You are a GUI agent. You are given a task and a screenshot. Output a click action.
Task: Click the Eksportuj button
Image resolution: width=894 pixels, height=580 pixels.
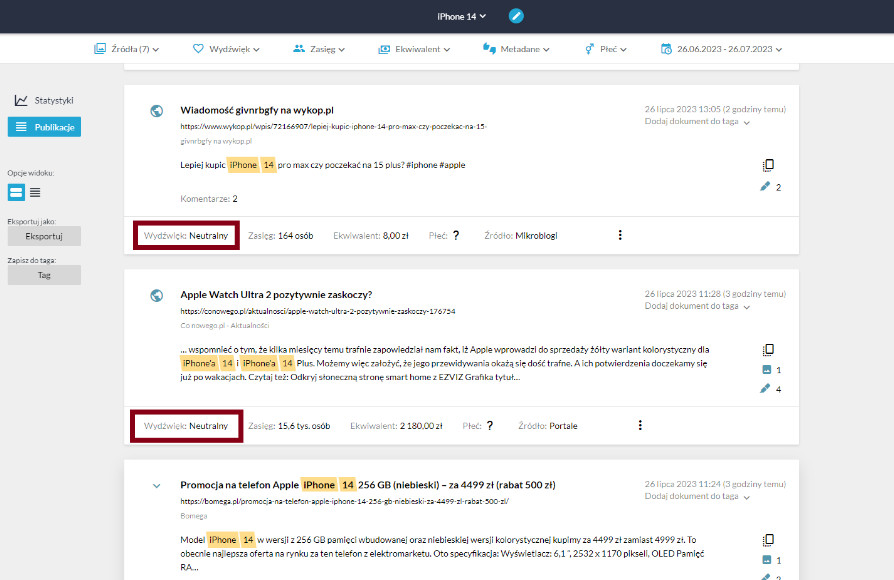44,236
